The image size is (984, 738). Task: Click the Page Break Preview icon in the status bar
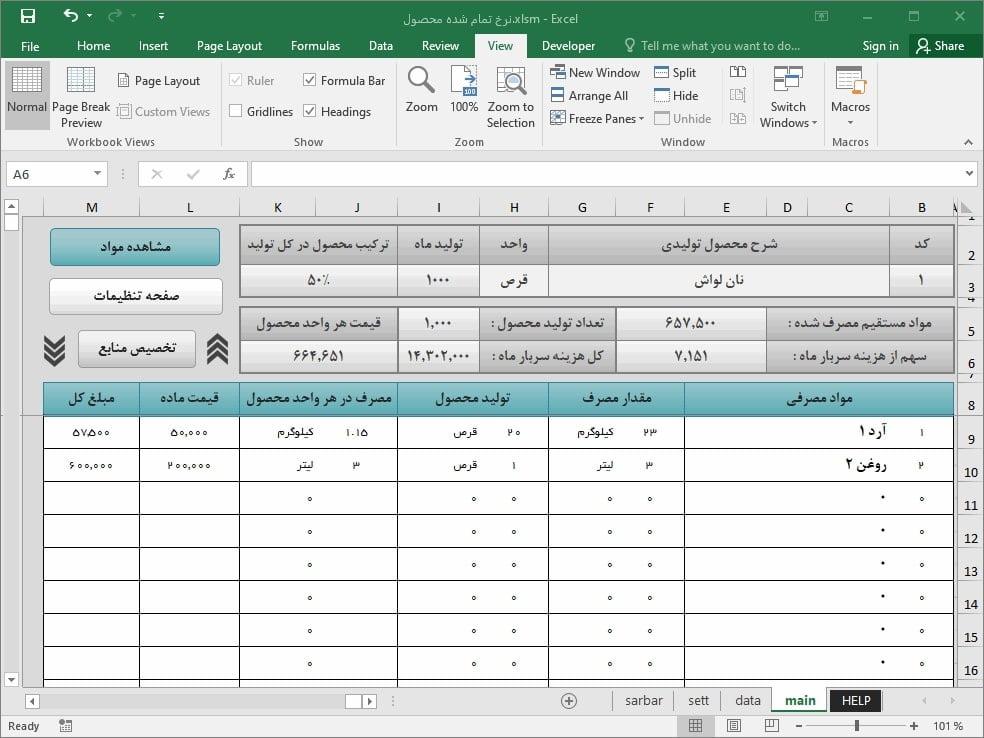(x=772, y=726)
